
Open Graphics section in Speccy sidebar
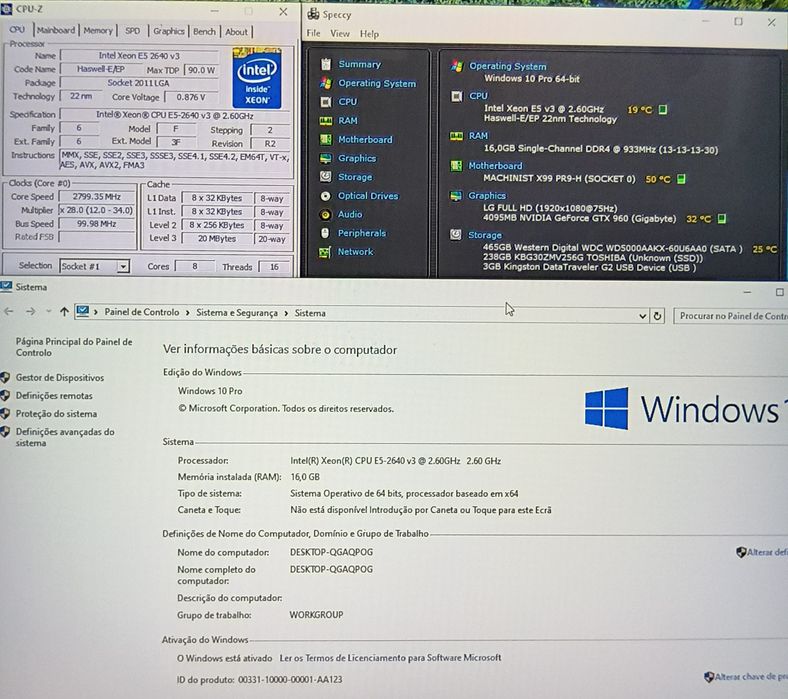(357, 158)
